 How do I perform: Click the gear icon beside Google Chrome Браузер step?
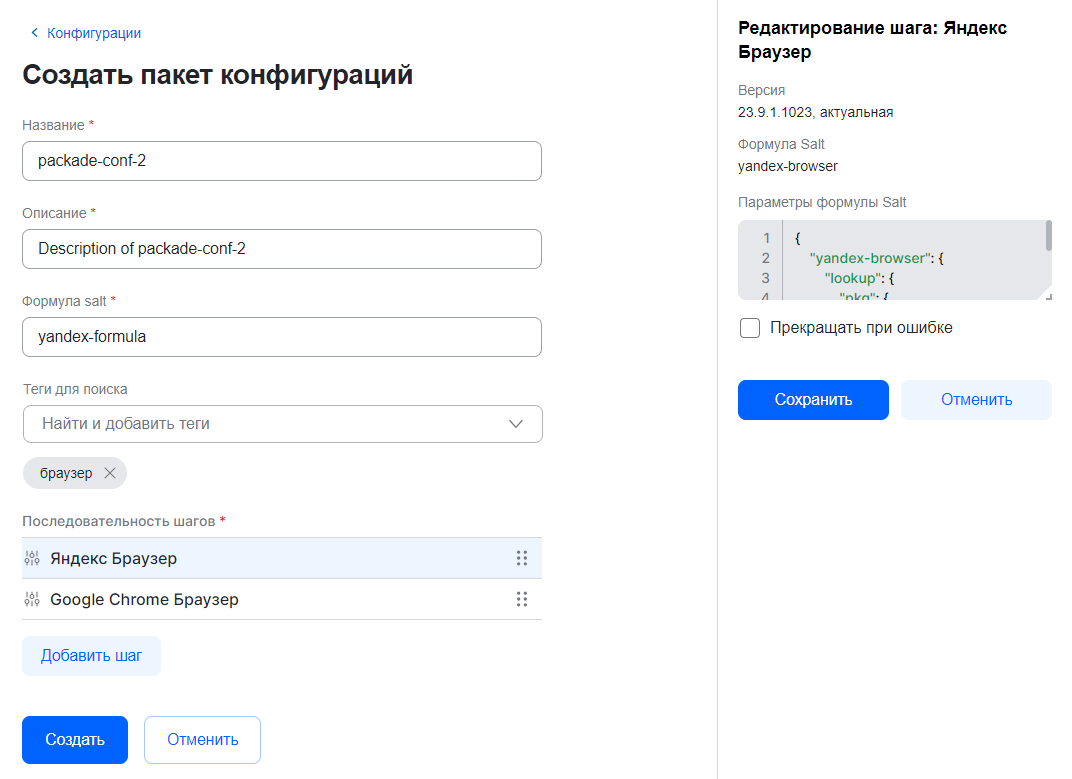pos(31,599)
